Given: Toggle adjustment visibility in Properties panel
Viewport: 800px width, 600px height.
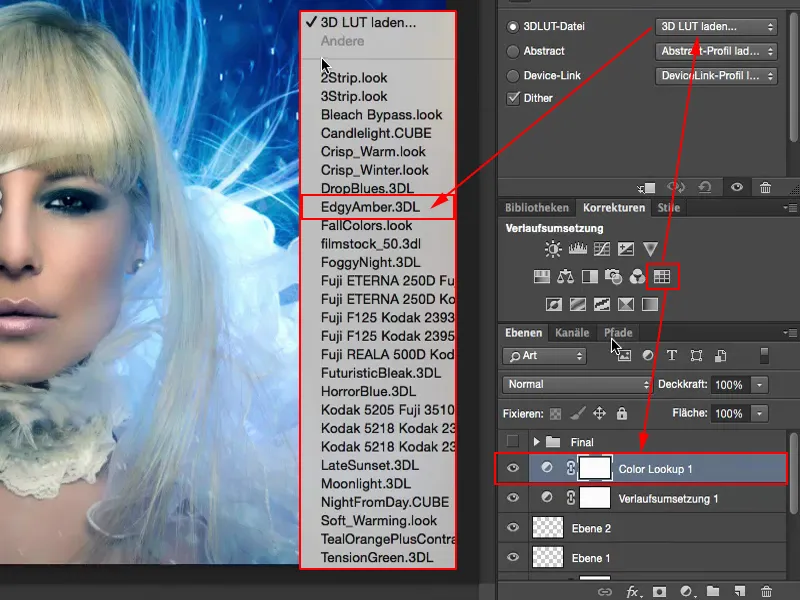Looking at the screenshot, I should (737, 187).
